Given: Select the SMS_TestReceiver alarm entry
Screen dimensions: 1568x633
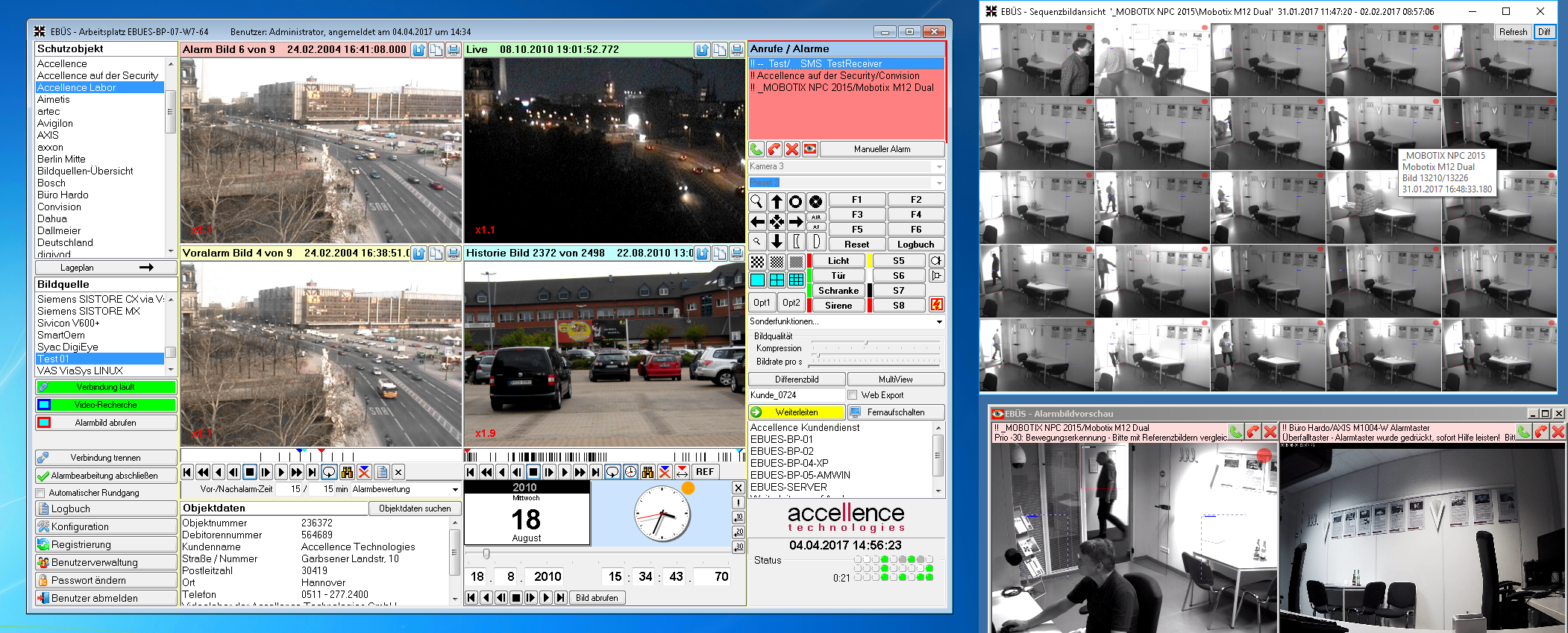Looking at the screenshot, I should coord(847,63).
